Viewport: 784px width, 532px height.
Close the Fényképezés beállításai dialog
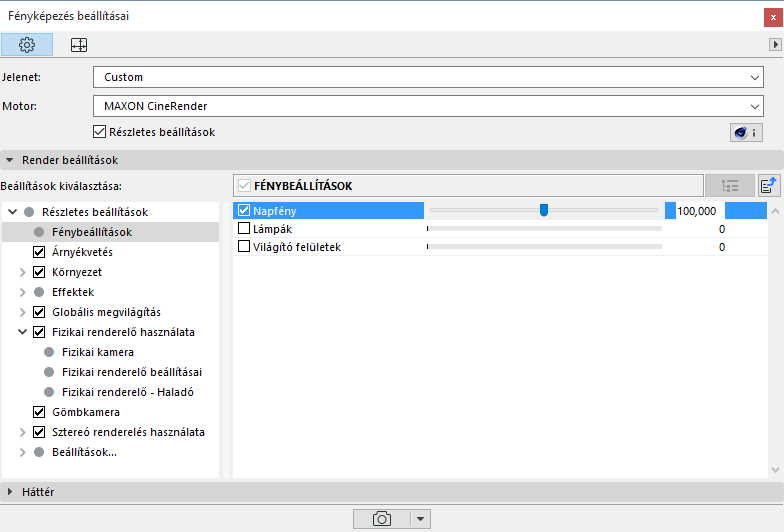click(x=773, y=18)
